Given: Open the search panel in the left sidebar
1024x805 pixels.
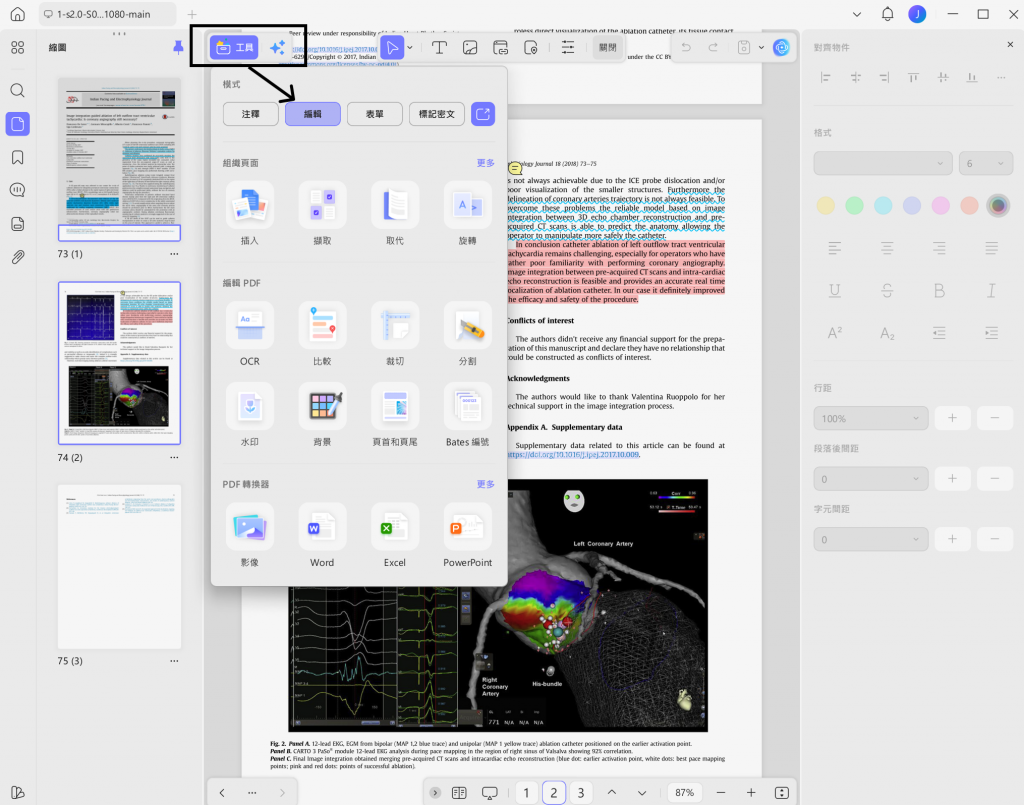Looking at the screenshot, I should click(18, 90).
